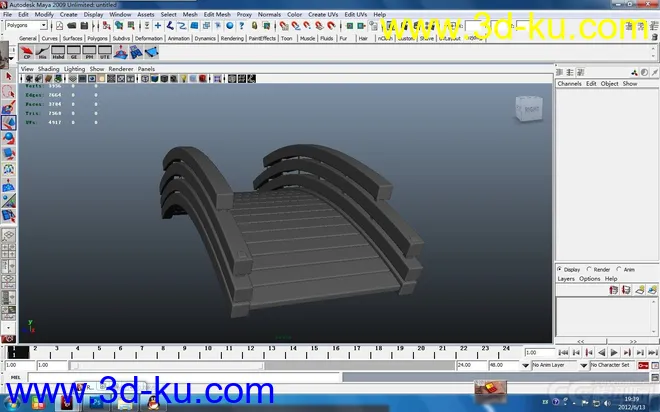Click the view cube in viewport
This screenshot has height=412, width=660.
point(525,108)
